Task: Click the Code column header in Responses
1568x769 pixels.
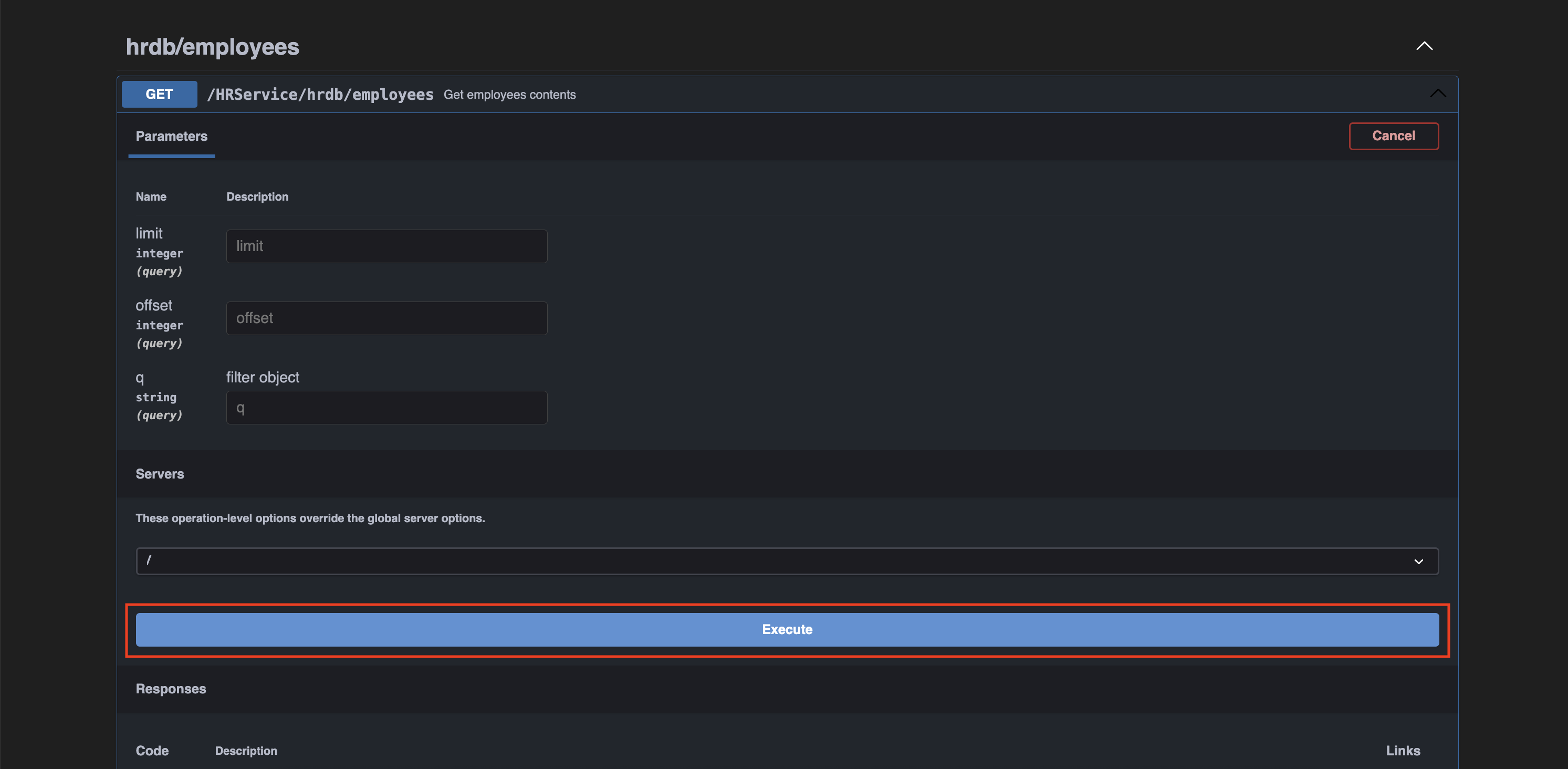Action: 152,751
